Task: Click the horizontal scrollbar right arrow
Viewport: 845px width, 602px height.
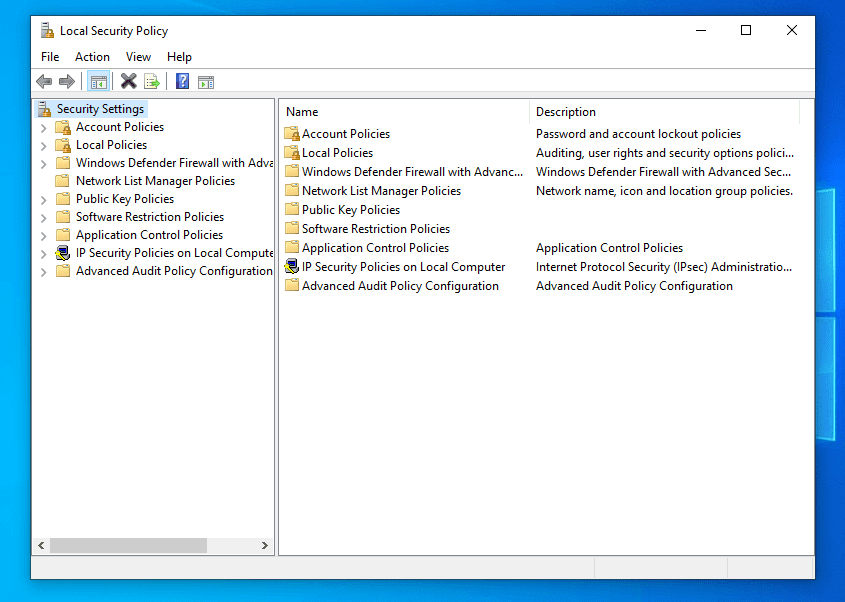Action: coord(265,545)
